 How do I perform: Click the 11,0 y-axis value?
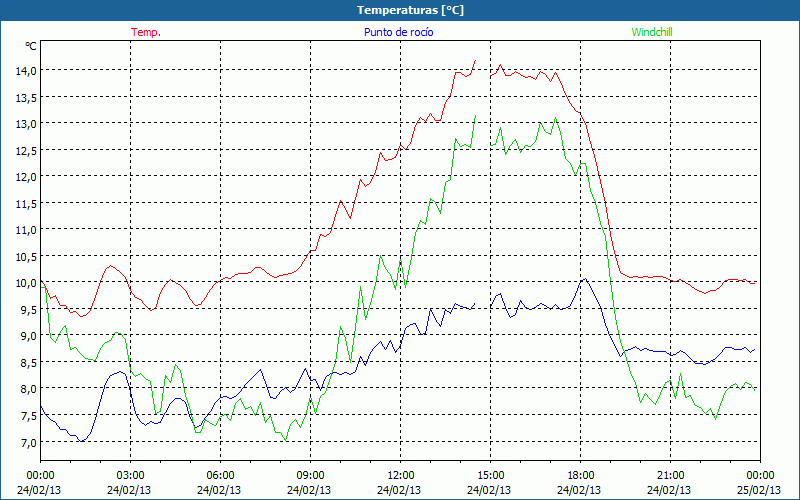click(26, 230)
